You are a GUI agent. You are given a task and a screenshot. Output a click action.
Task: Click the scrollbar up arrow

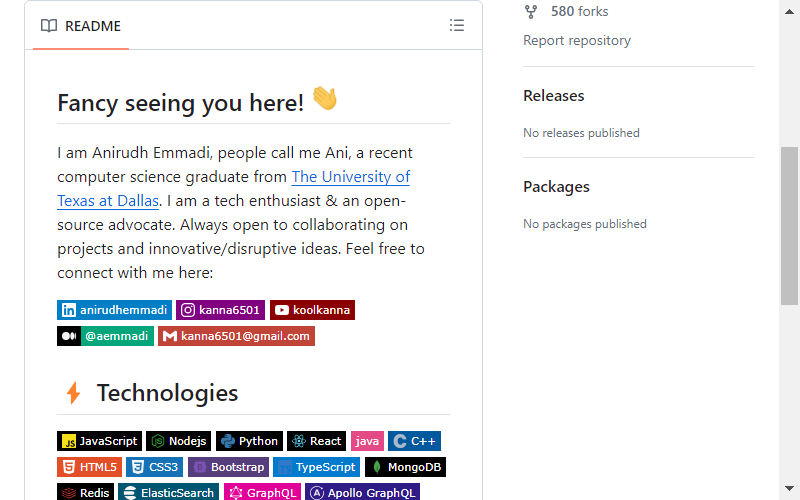click(789, 12)
